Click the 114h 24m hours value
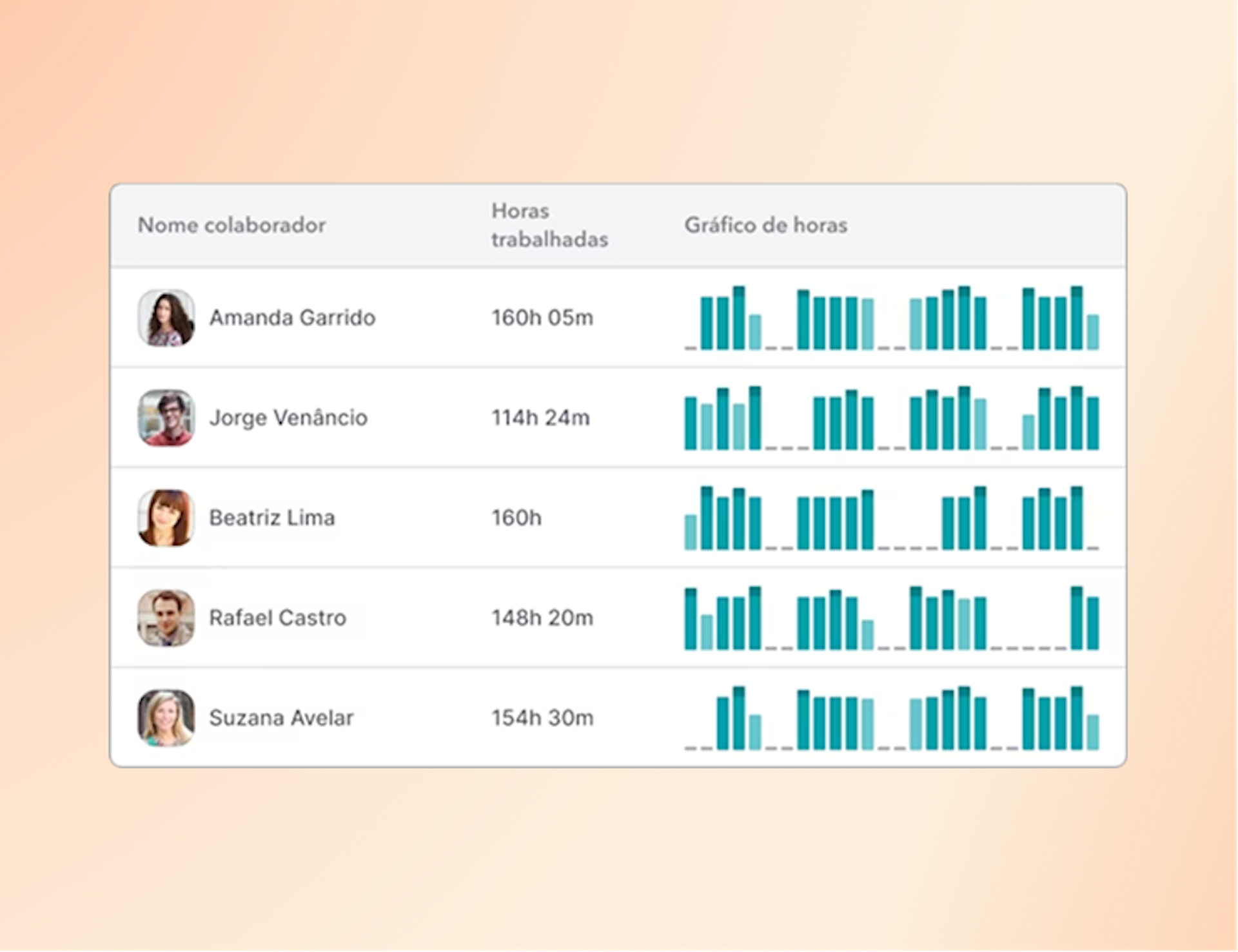Screen dimensions: 1238x952 540,418
